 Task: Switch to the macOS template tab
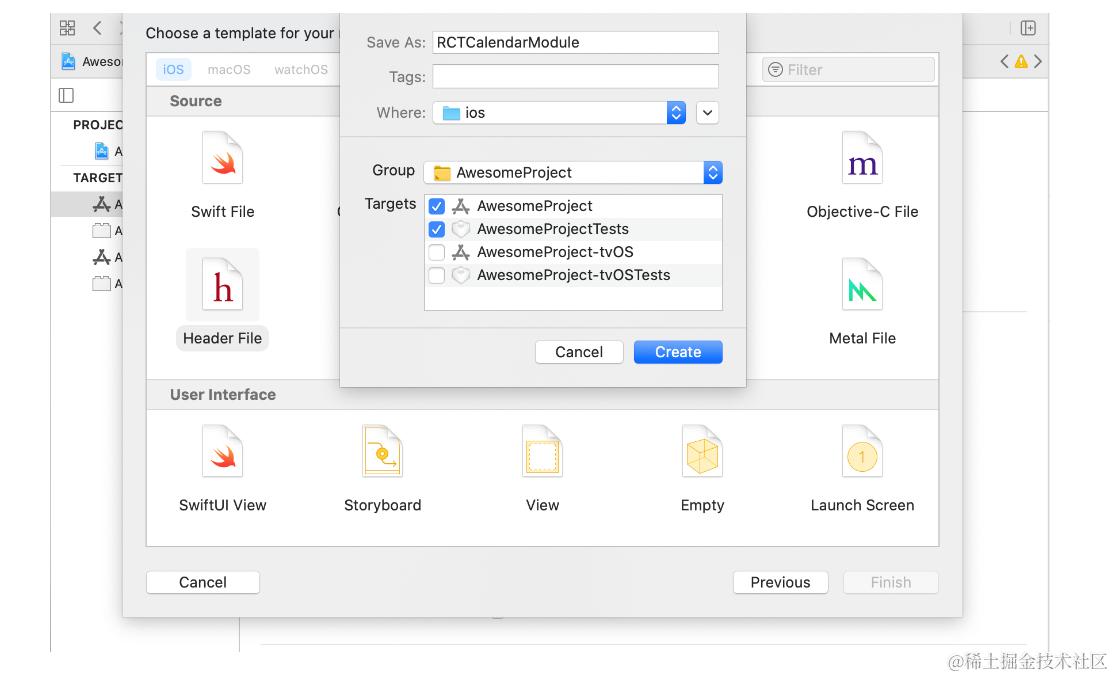point(229,70)
